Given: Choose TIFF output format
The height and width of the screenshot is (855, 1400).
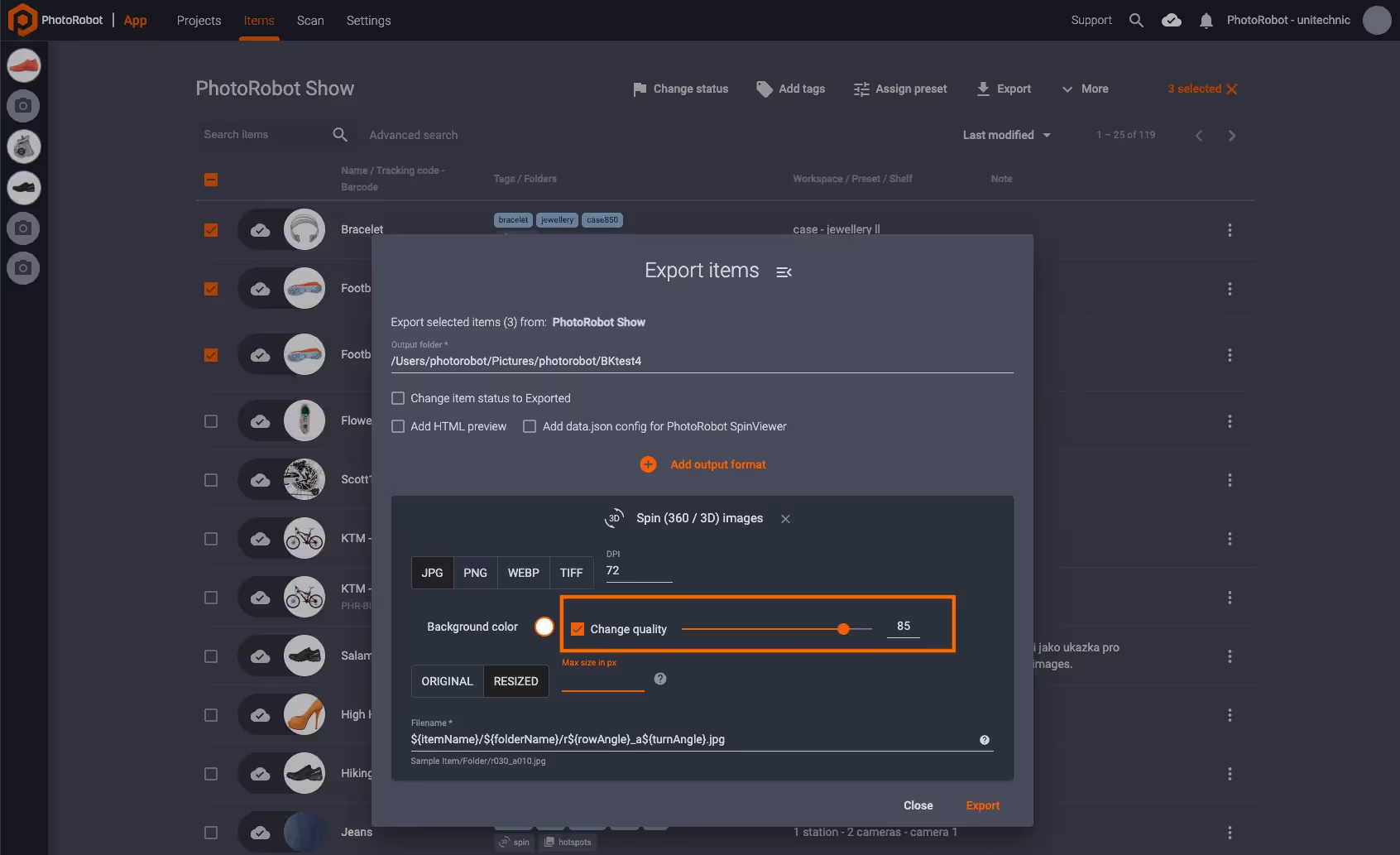Looking at the screenshot, I should click(571, 573).
